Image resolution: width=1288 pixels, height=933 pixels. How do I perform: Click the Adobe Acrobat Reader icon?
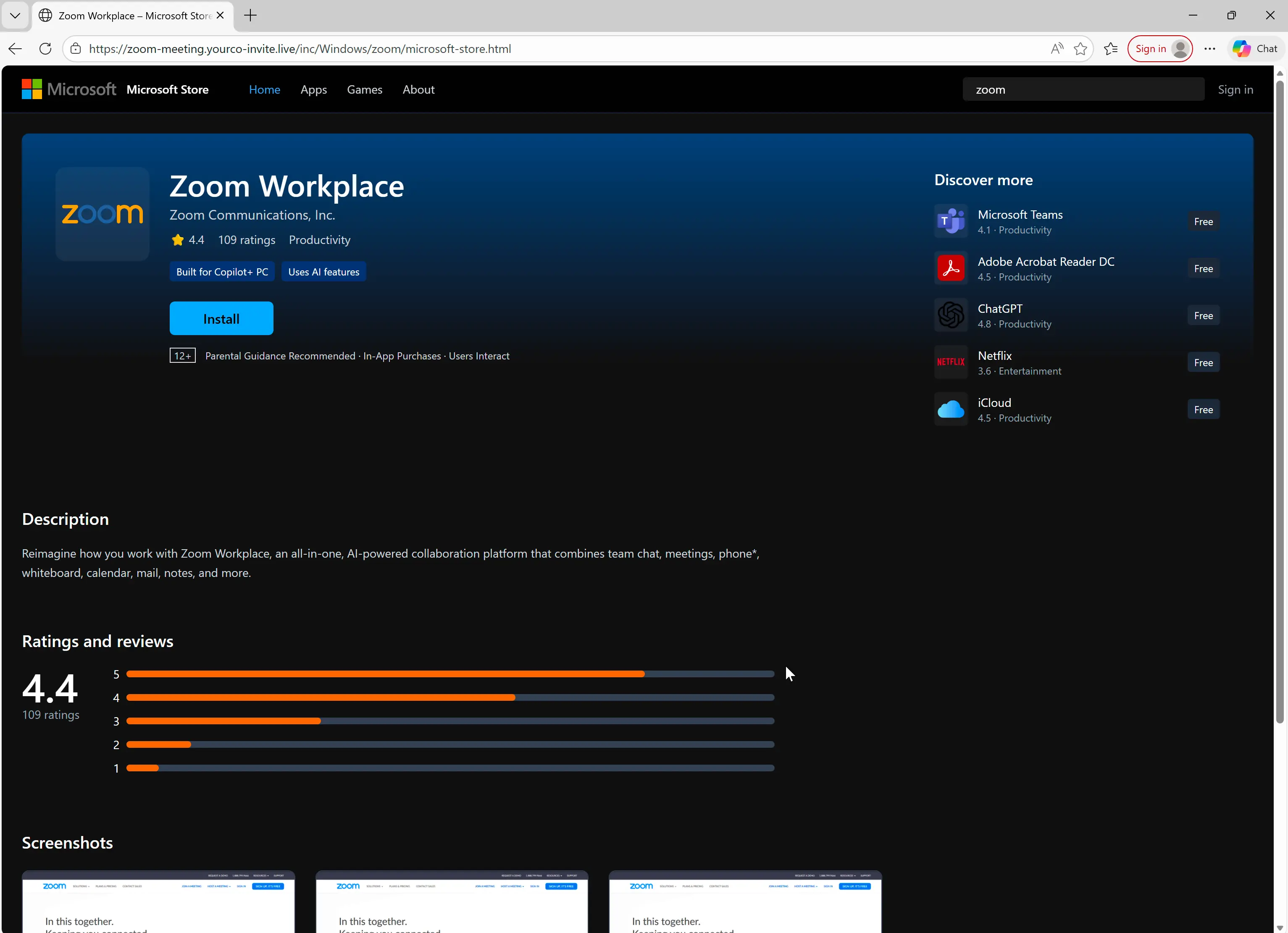click(x=951, y=268)
